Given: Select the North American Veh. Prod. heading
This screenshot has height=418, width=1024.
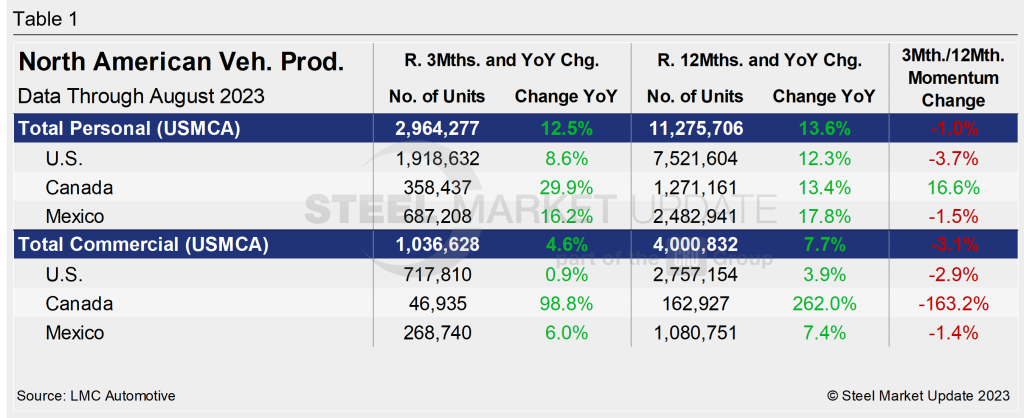Looking at the screenshot, I should point(181,62).
